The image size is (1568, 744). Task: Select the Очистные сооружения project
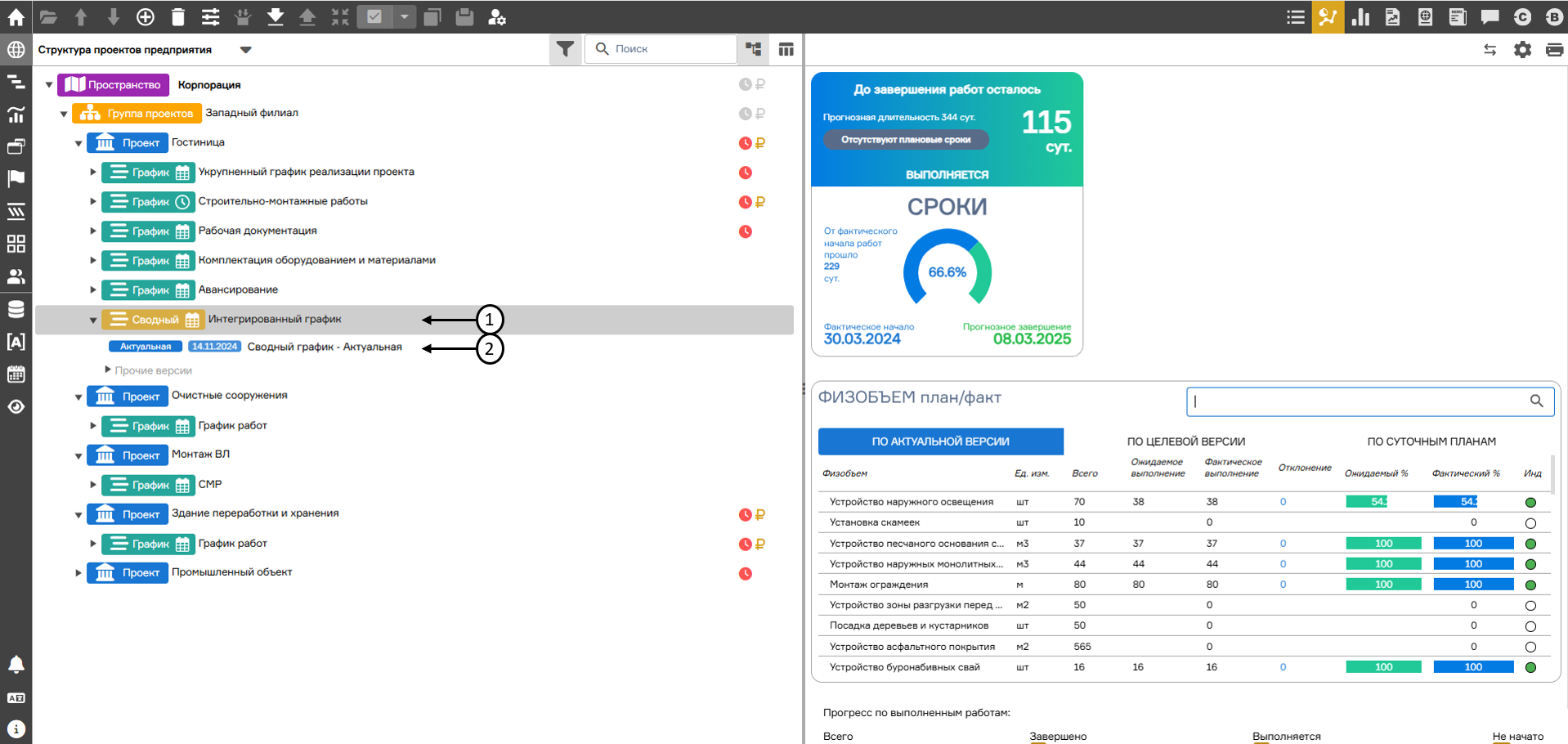coord(229,395)
